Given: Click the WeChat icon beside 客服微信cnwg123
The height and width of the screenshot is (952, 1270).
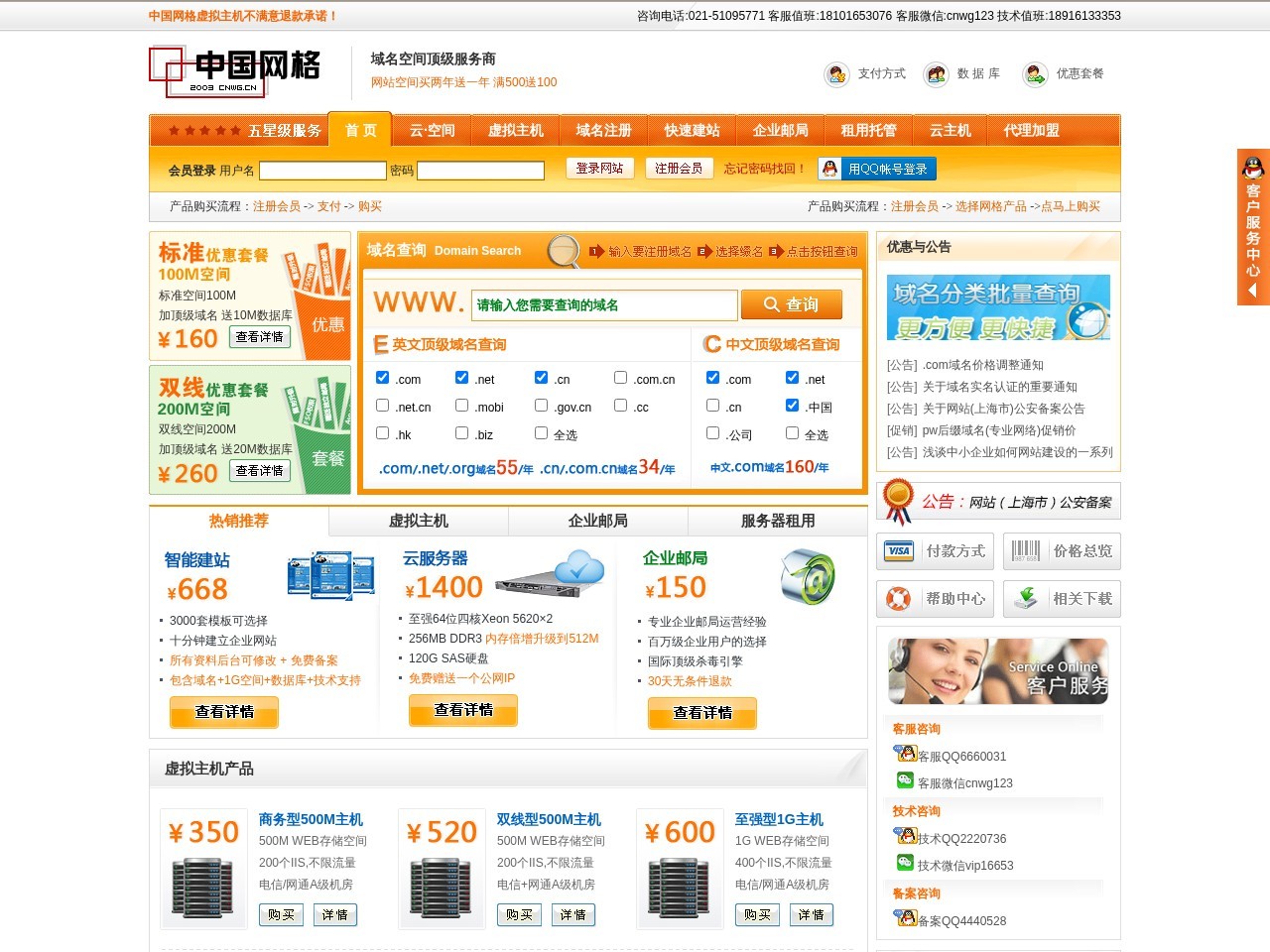Looking at the screenshot, I should point(904,780).
